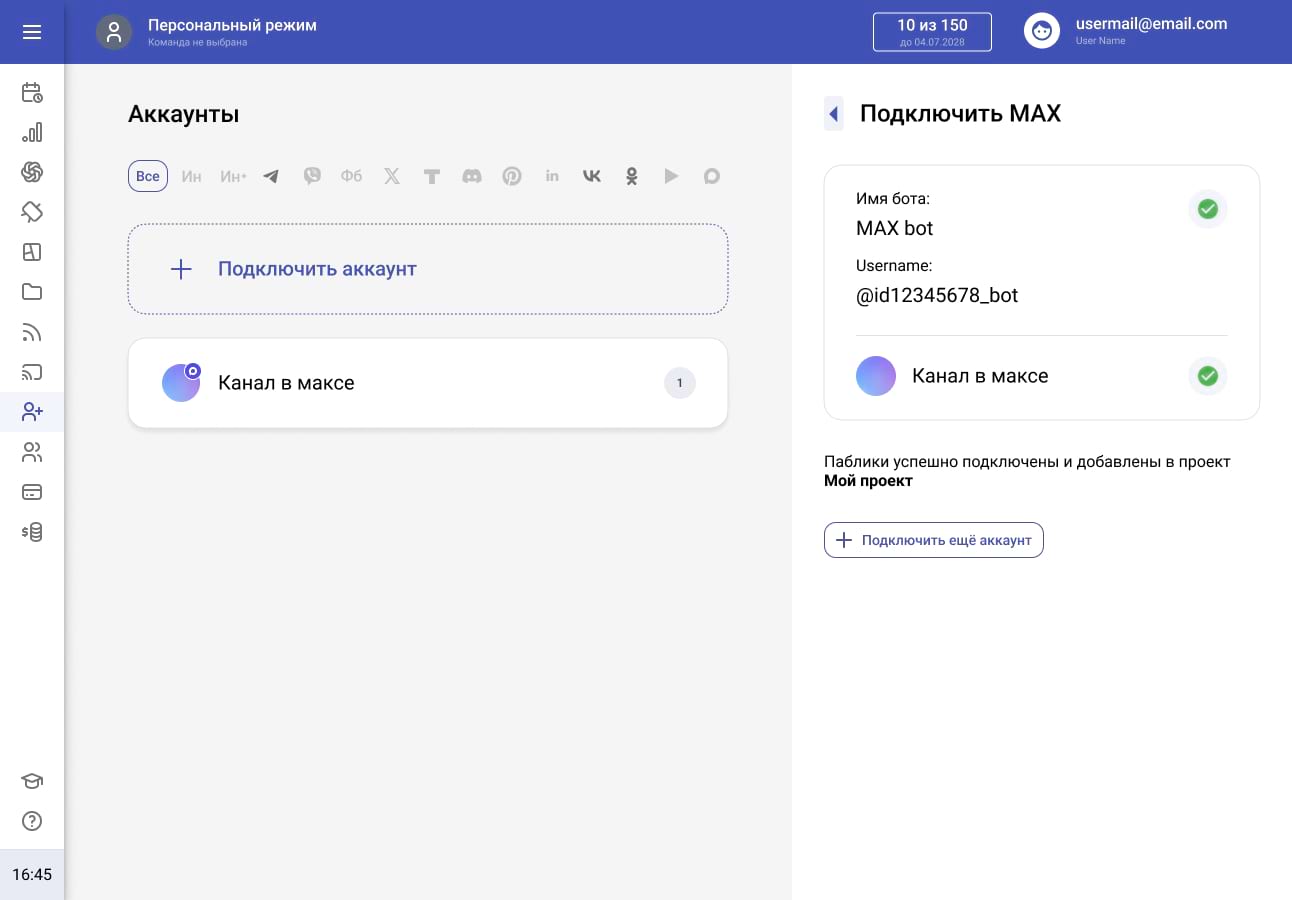
Task: Select the Фб filter tab
Action: (351, 176)
